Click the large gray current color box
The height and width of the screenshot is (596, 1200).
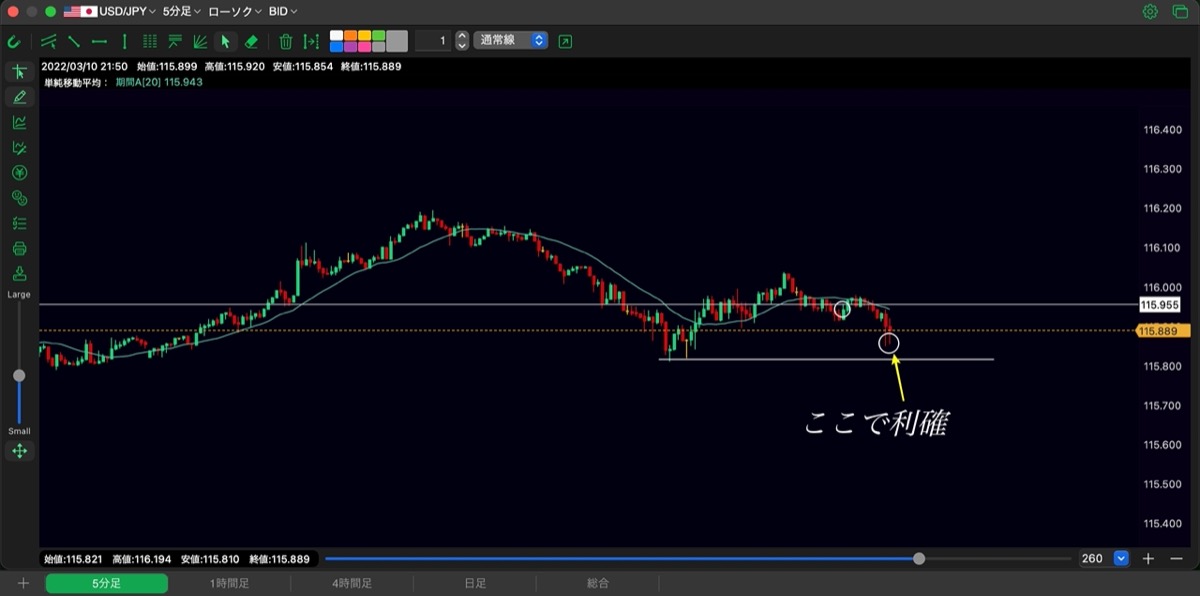(397, 41)
